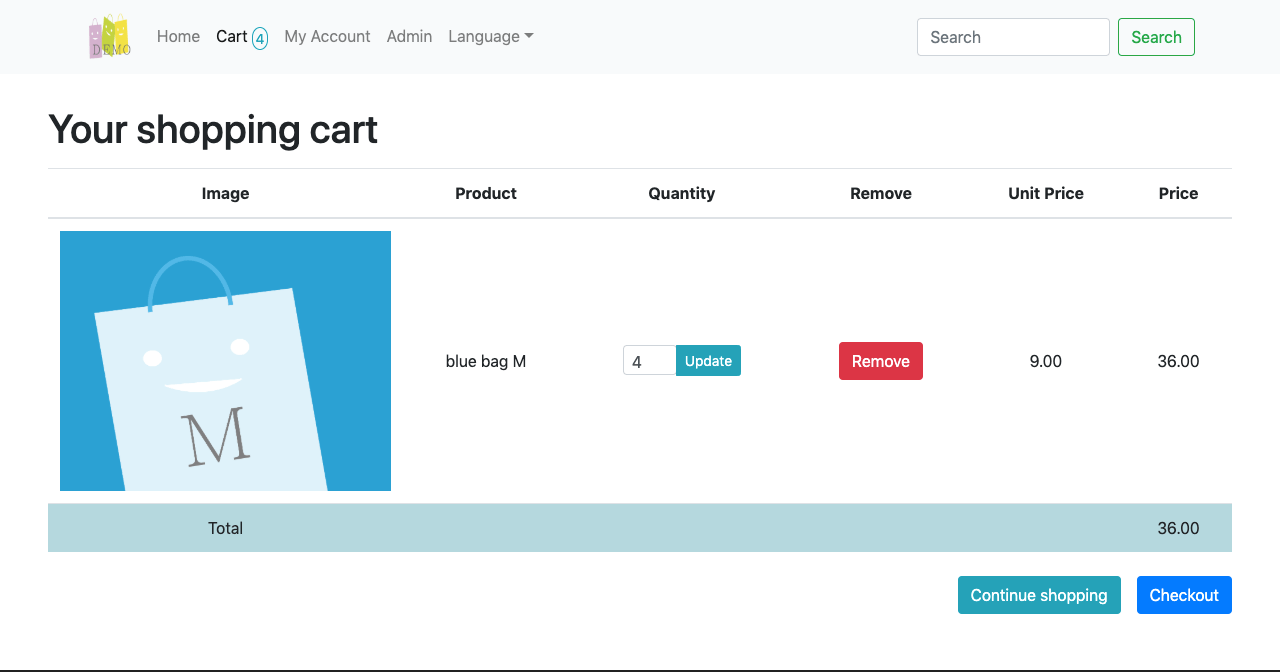Click the Quantity column header

click(681, 193)
